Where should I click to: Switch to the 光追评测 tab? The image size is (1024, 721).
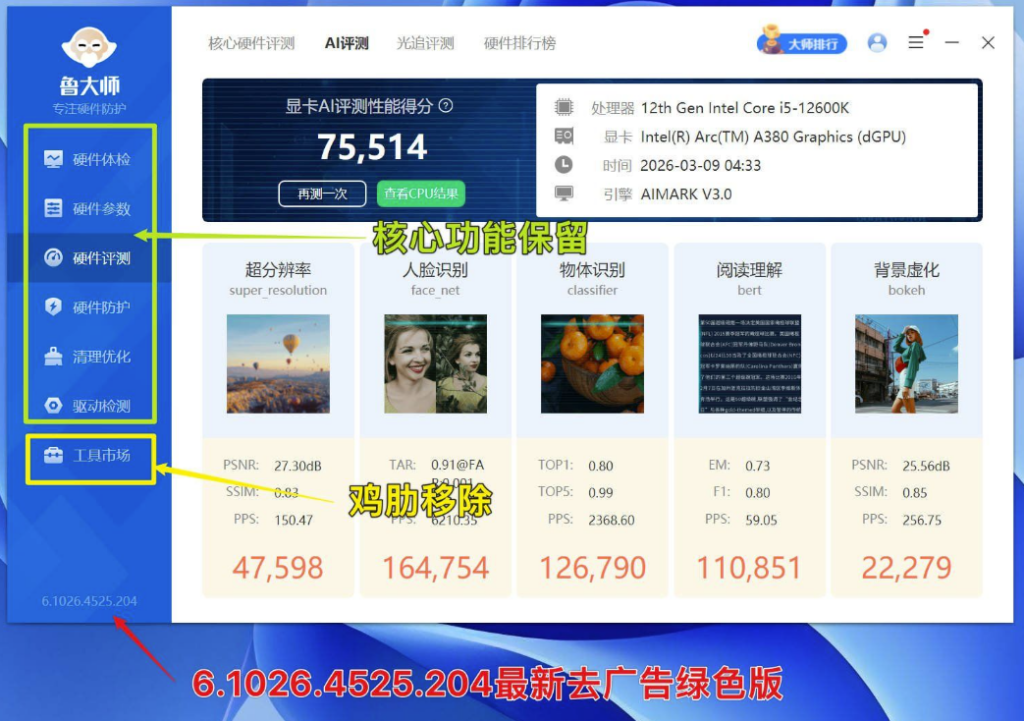coord(425,43)
